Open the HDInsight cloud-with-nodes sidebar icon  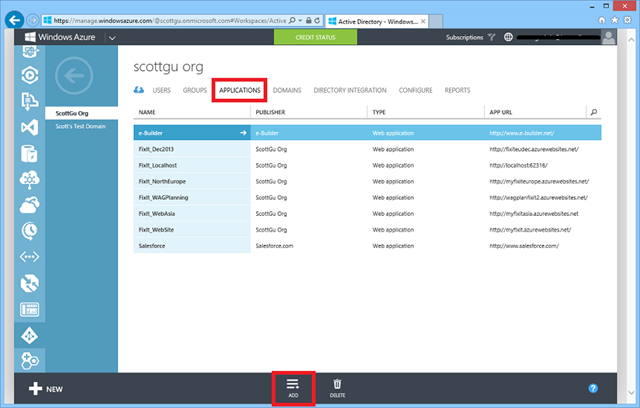(29, 180)
